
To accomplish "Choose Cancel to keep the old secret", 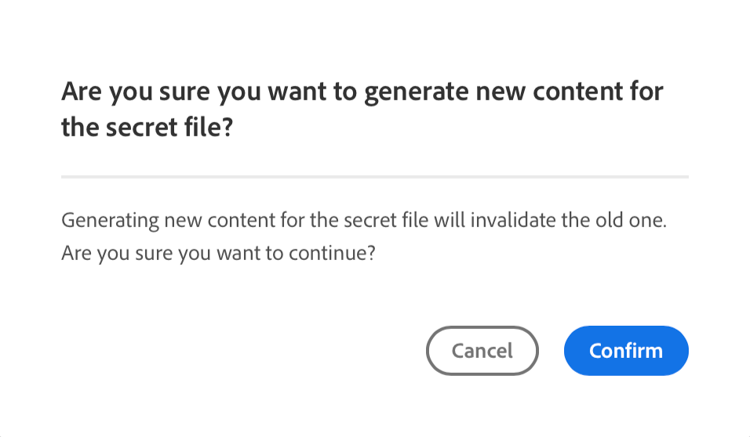I will pos(482,351).
